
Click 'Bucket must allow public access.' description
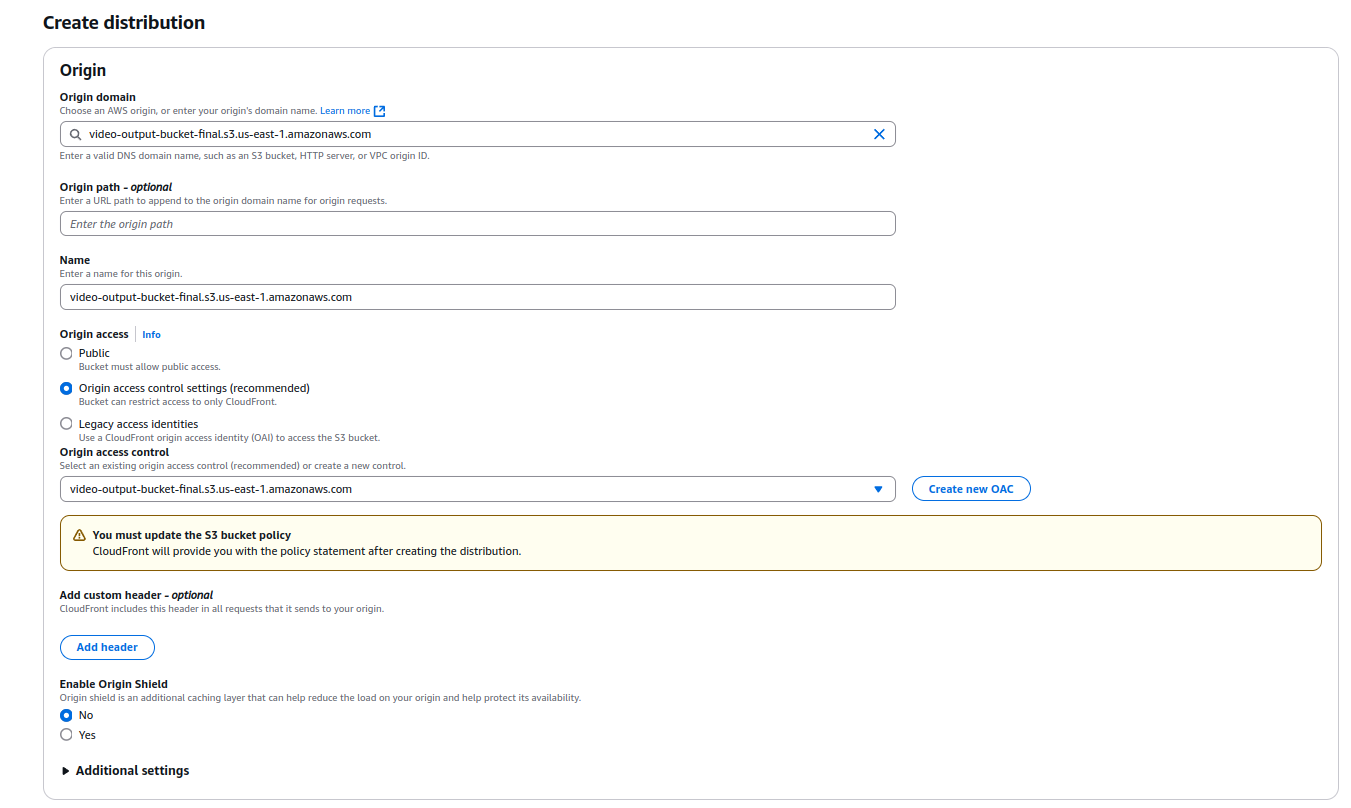[x=150, y=367]
